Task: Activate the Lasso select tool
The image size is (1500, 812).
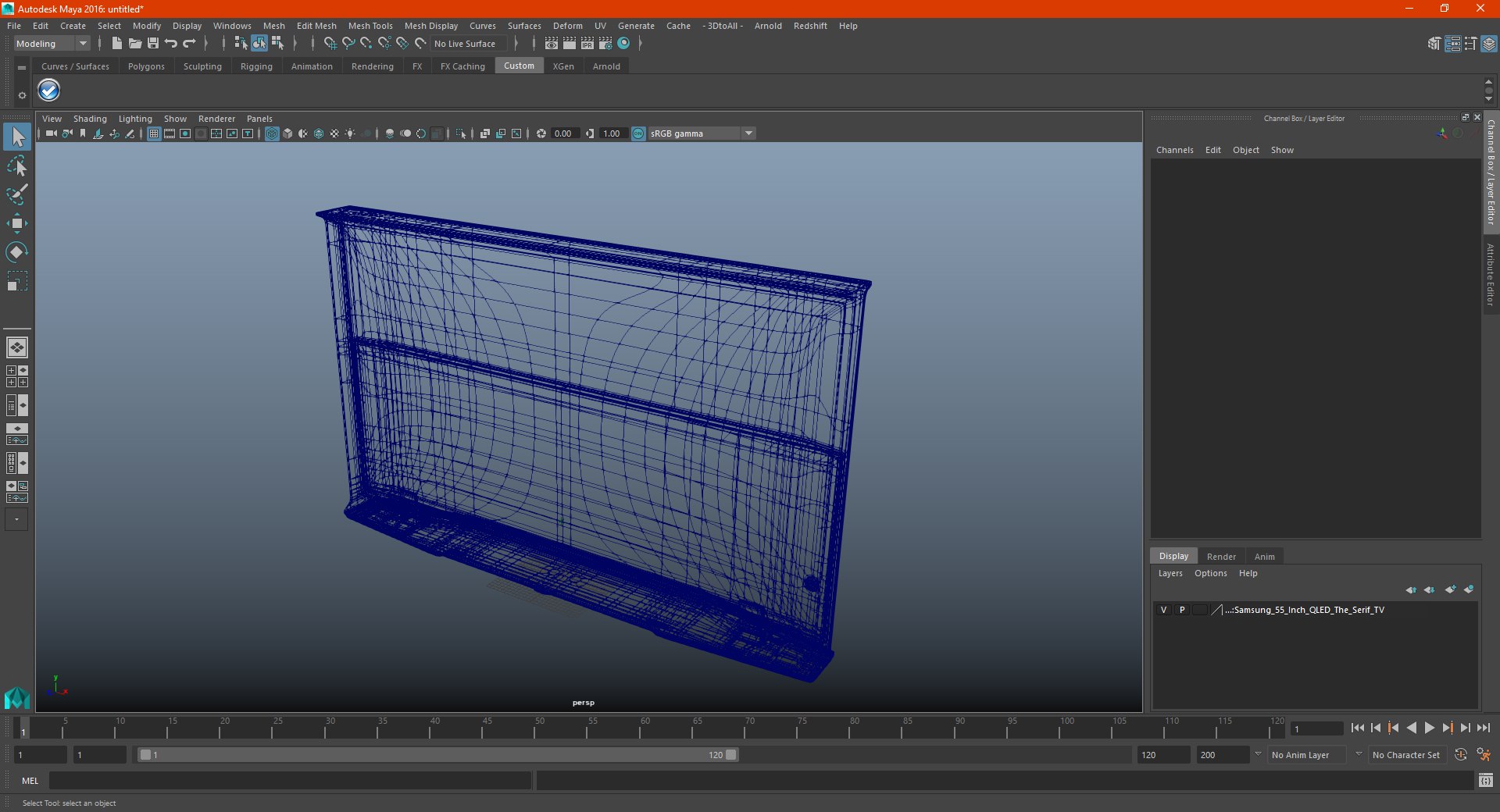Action: point(17,166)
